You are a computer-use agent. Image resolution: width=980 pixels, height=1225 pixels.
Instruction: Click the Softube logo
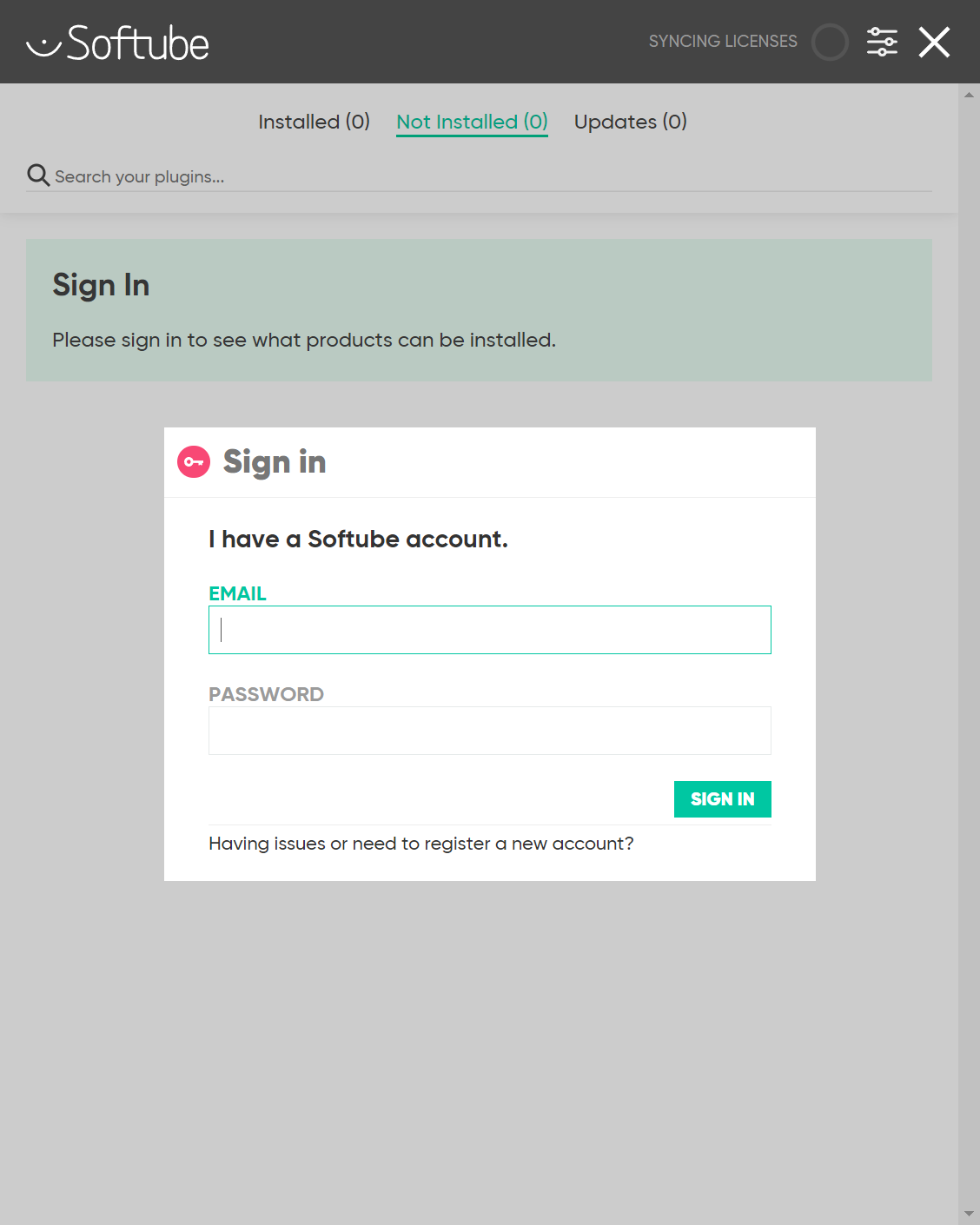pyautogui.click(x=118, y=43)
